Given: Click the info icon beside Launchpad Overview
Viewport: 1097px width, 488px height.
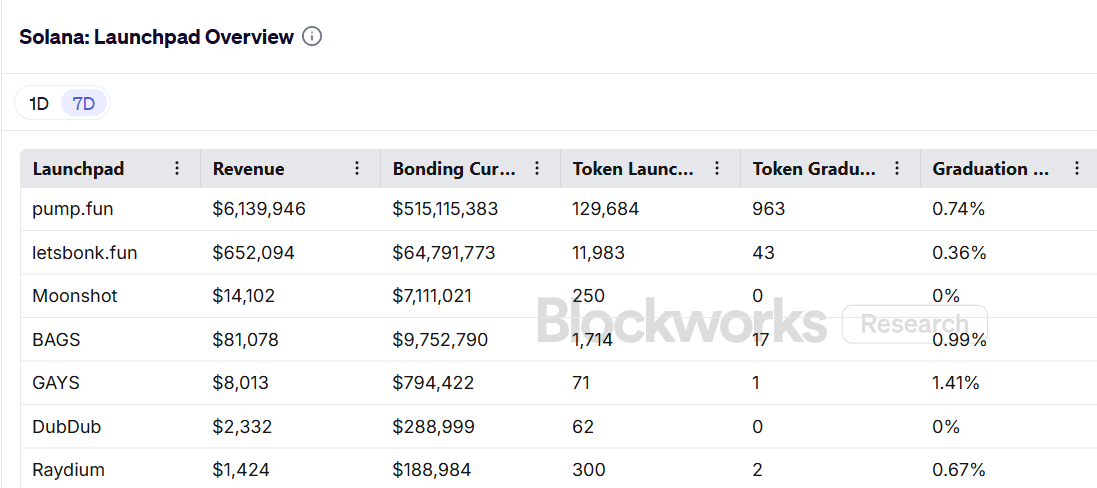Looking at the screenshot, I should point(312,36).
